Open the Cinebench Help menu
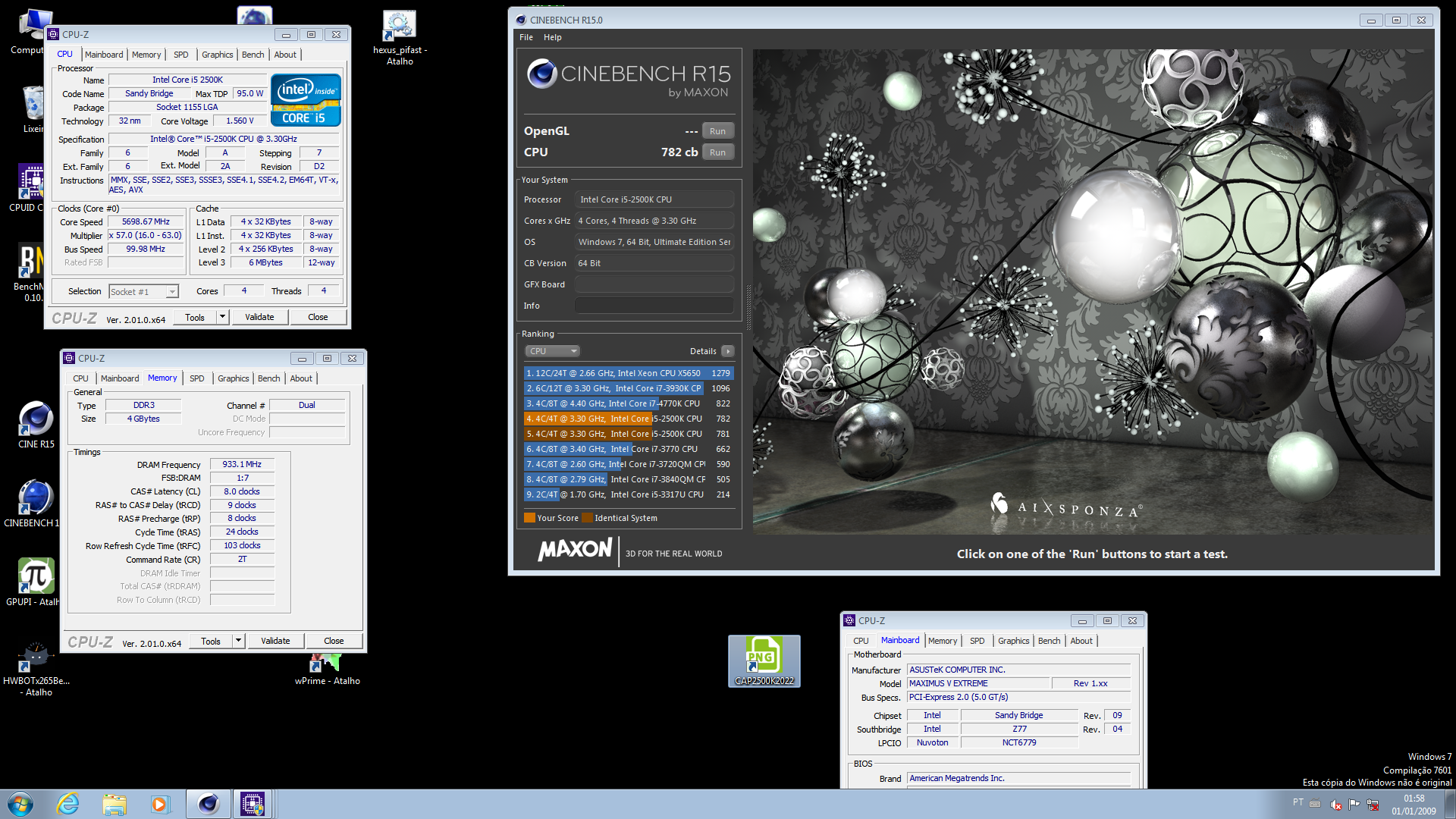Viewport: 1456px width, 819px height. 552,37
